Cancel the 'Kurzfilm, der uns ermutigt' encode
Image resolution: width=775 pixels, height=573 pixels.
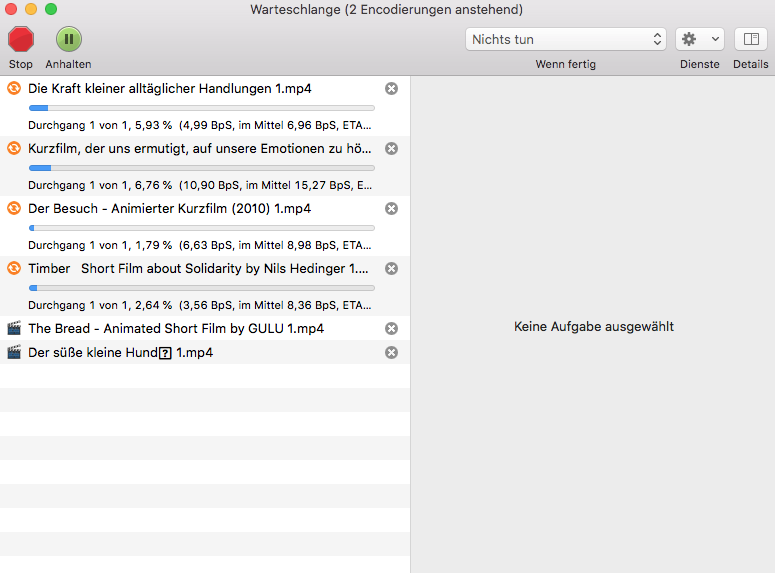coord(391,149)
